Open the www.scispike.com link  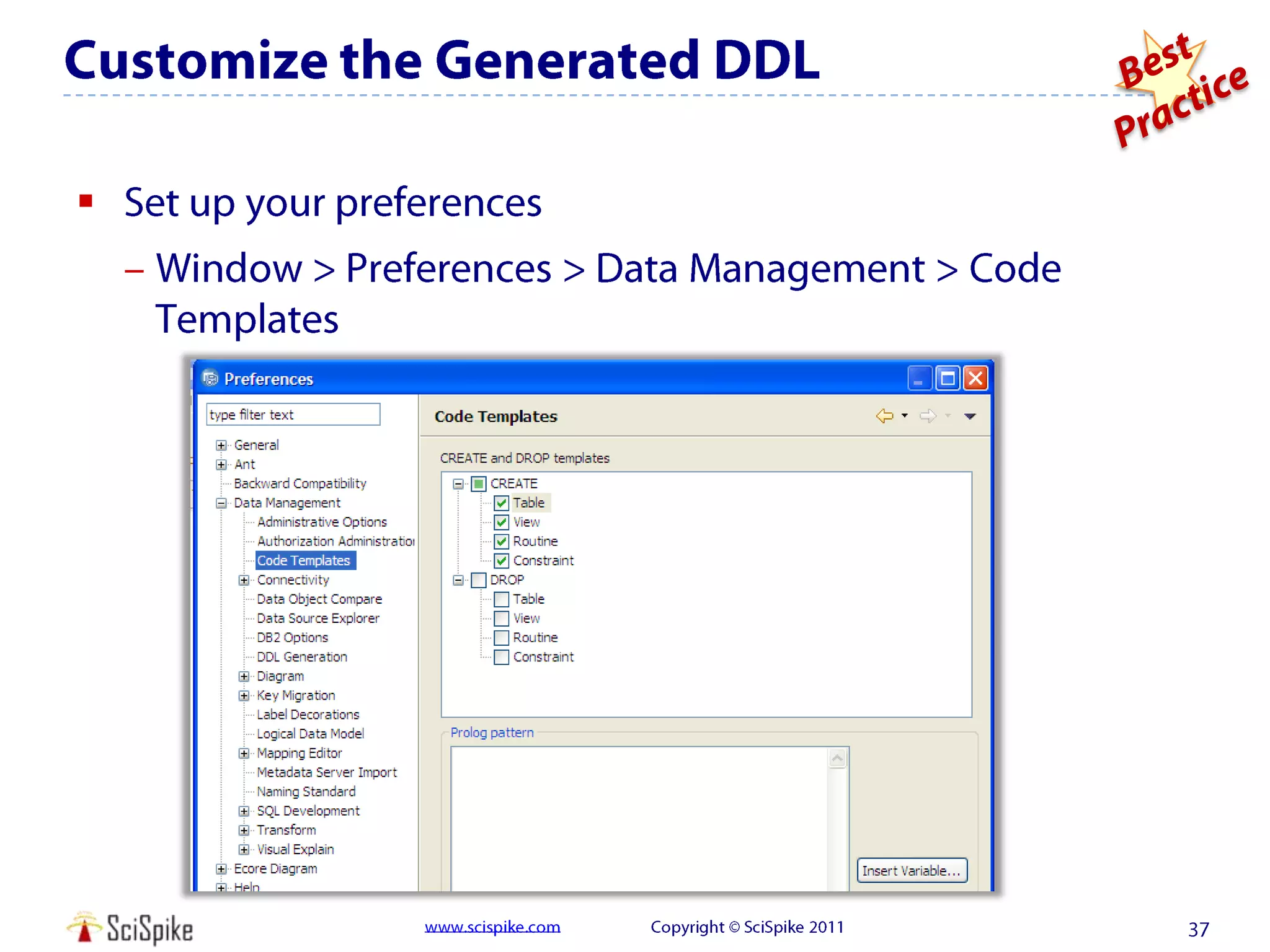click(x=492, y=927)
